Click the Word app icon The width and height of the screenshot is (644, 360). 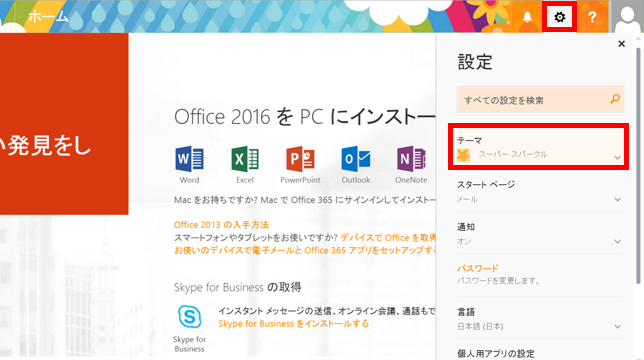(x=189, y=159)
